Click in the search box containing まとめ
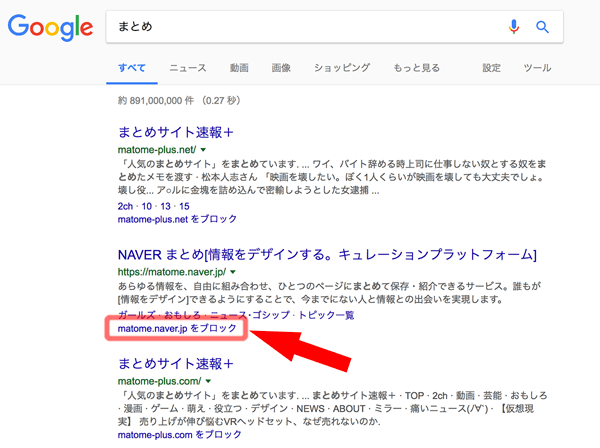The width and height of the screenshot is (600, 448). (300, 27)
